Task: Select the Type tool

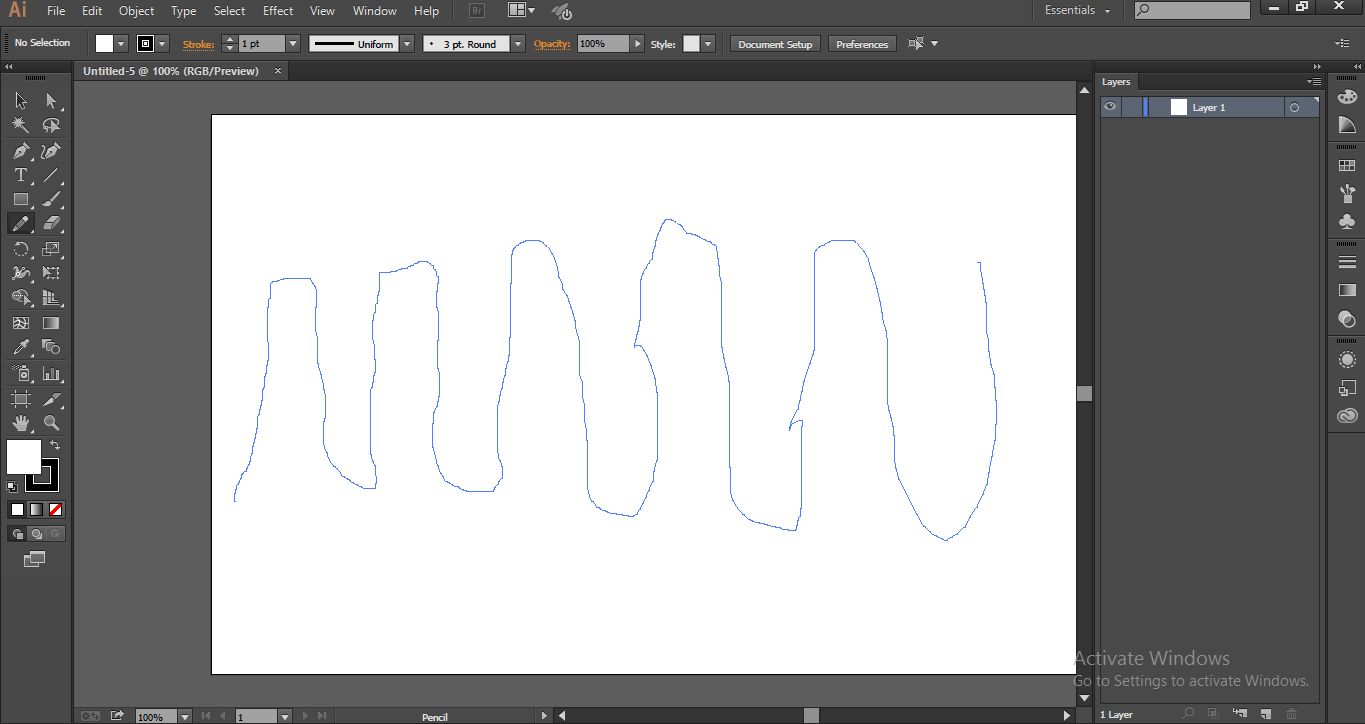Action: coord(20,174)
